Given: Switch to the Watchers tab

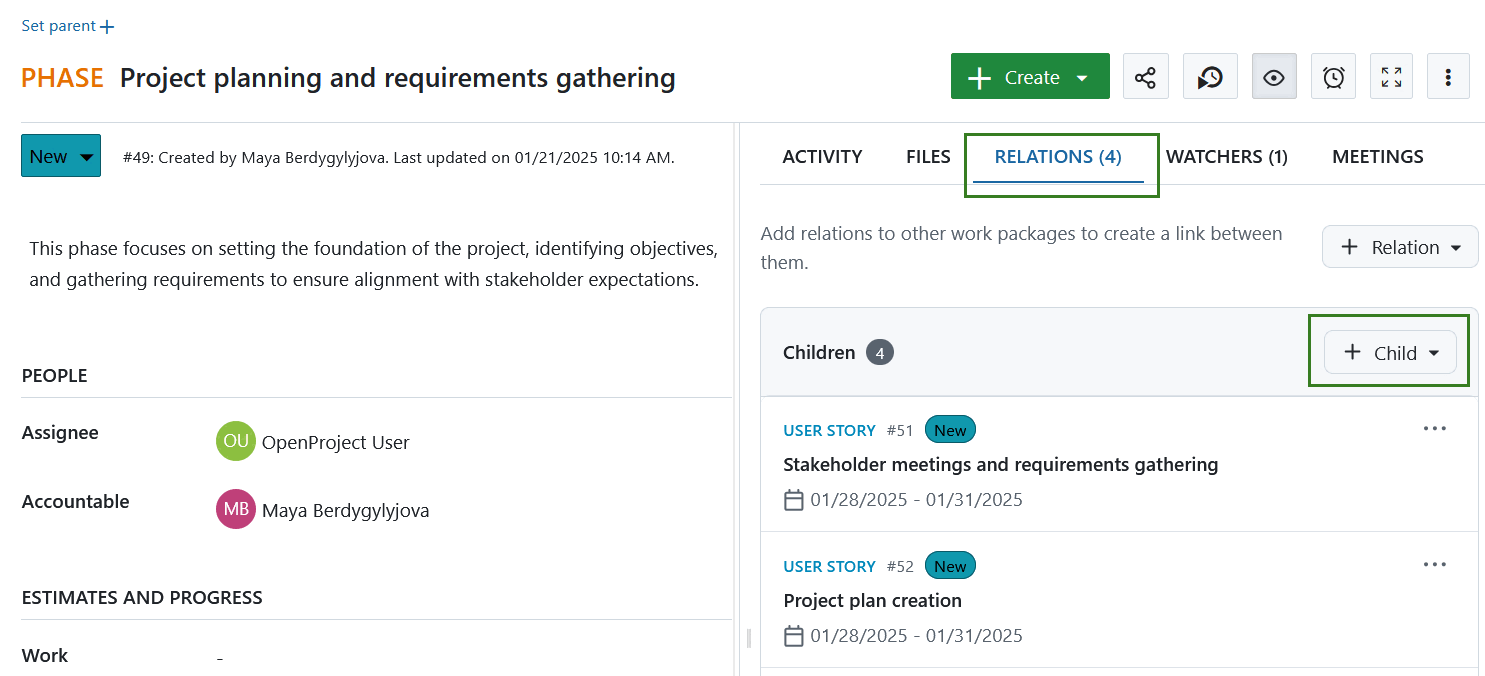Looking at the screenshot, I should pyautogui.click(x=1227, y=156).
